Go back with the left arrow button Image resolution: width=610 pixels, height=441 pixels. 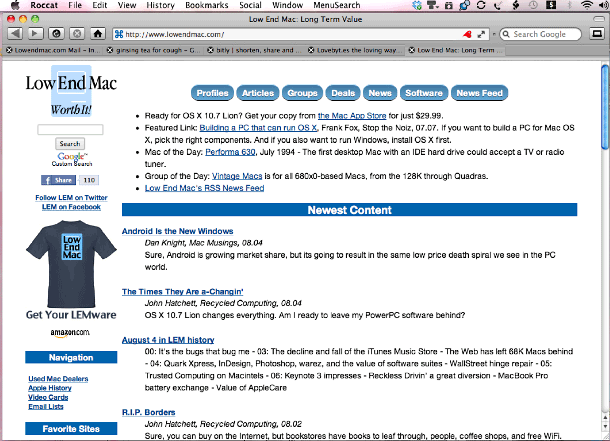click(x=15, y=34)
